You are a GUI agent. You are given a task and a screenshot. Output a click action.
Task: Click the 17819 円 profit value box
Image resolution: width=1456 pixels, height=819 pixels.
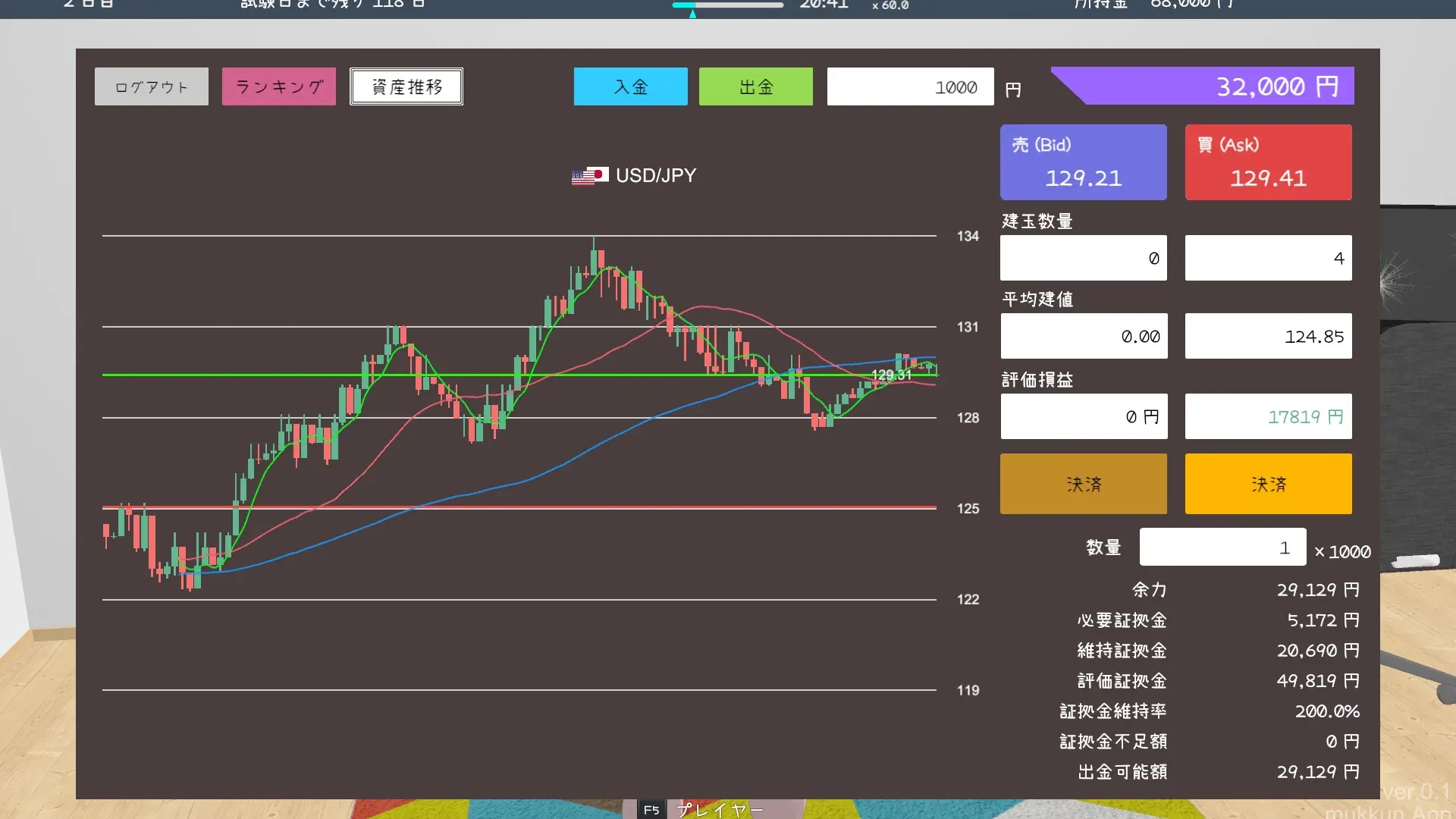point(1268,416)
